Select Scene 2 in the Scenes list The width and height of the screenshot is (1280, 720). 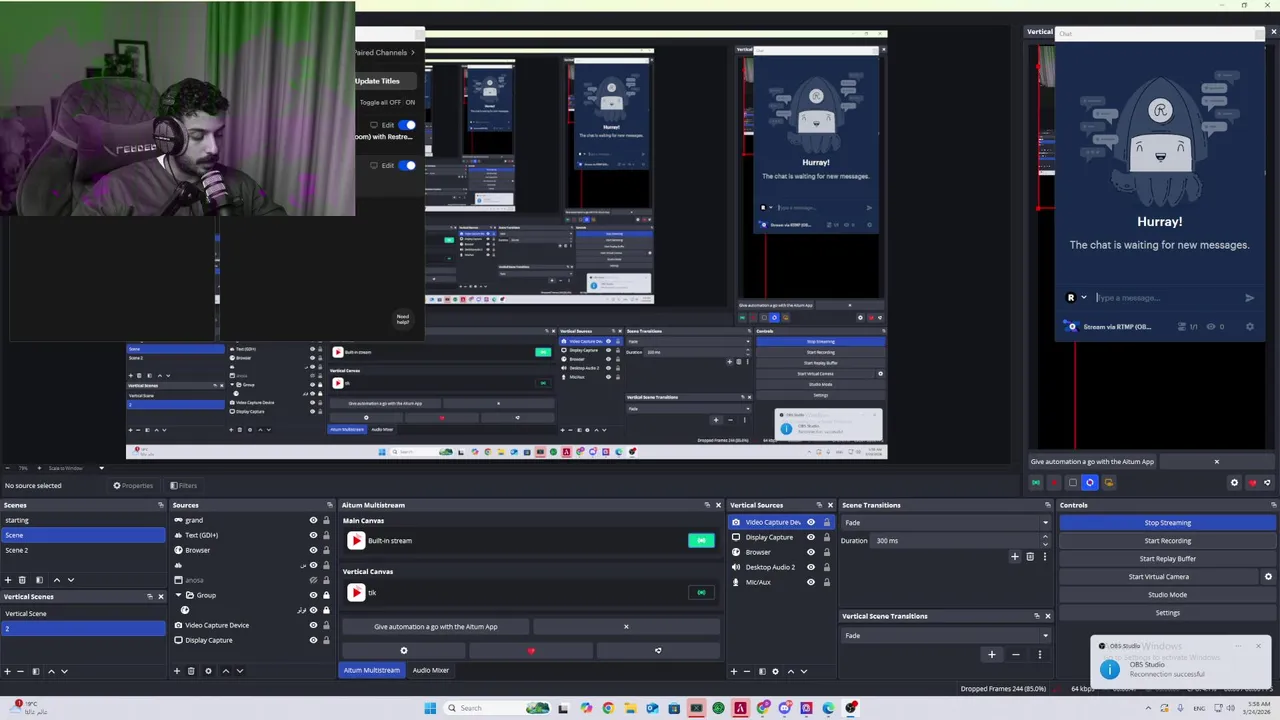click(x=83, y=550)
